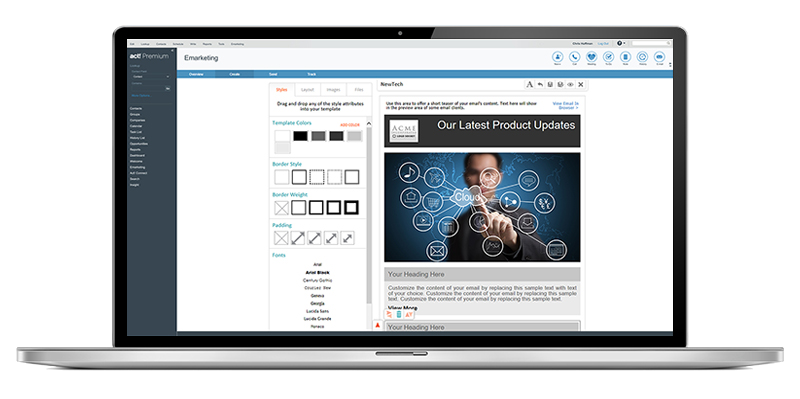This screenshot has width=800, height=399.
Task: Open the Images tab
Action: pos(334,90)
